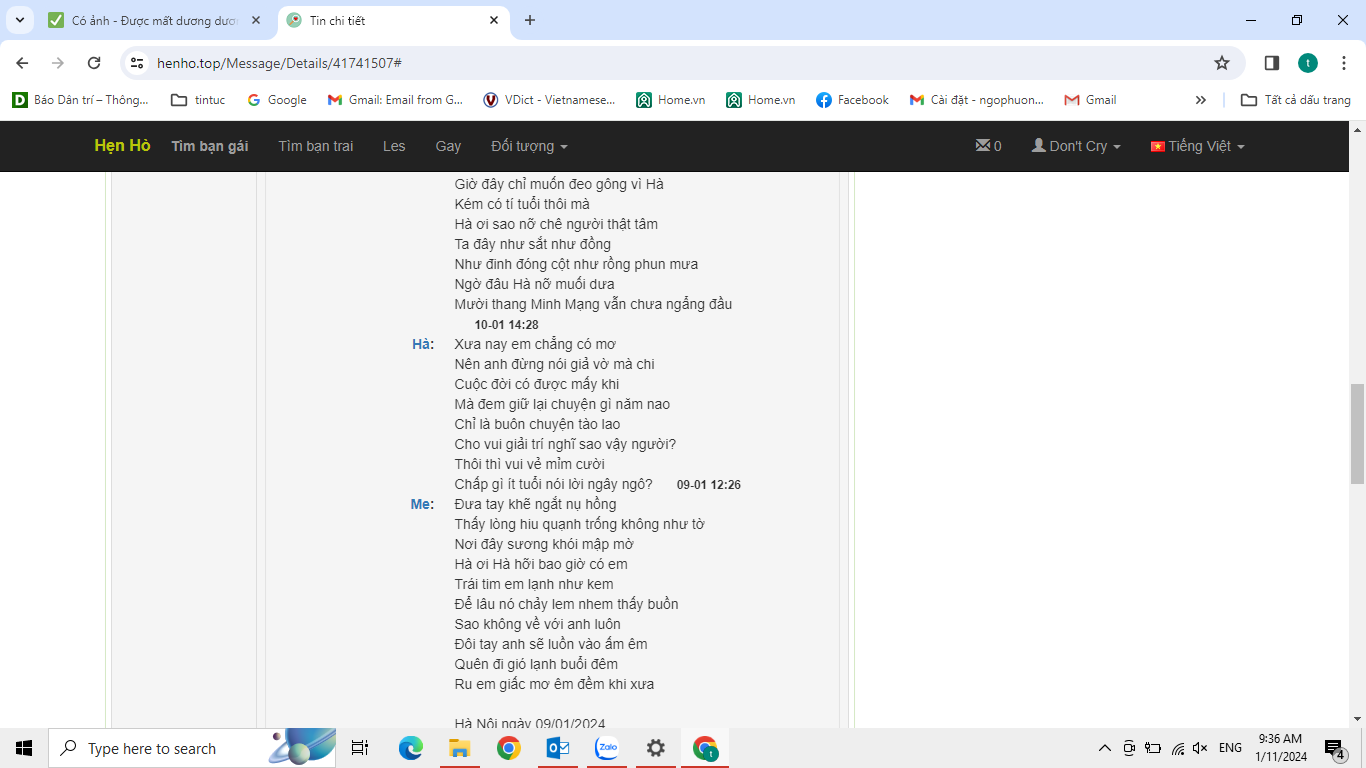Open the Don't Cry user dropdown
Viewport: 1366px width, 768px height.
coord(1076,146)
